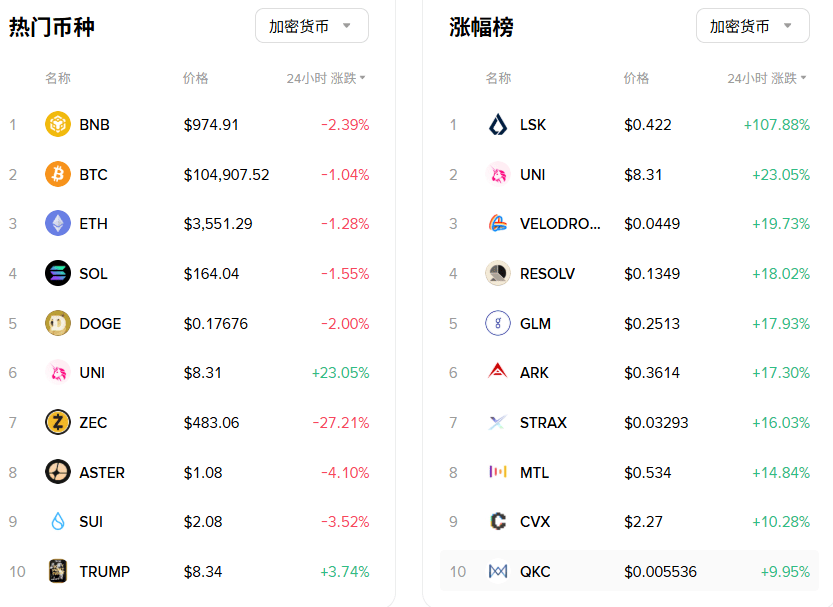
Task: Click the ETH ethereum icon
Action: pos(58,223)
